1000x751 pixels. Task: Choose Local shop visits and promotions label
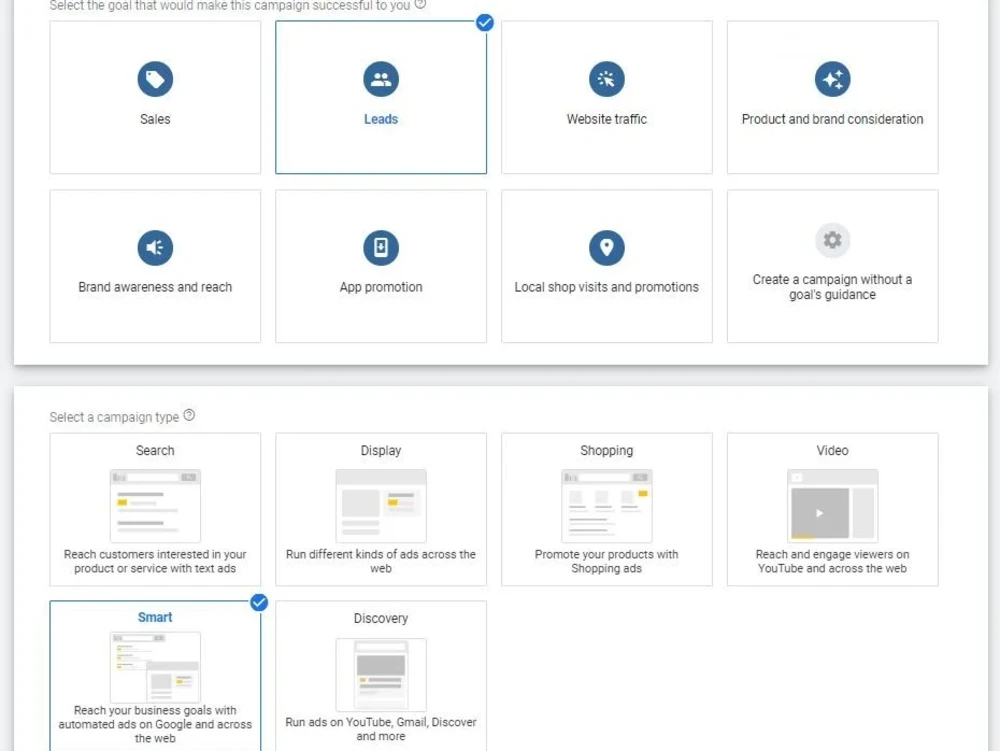click(607, 287)
